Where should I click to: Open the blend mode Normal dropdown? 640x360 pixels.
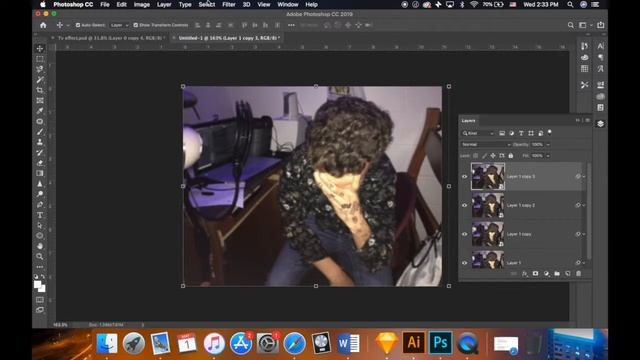tap(486, 144)
